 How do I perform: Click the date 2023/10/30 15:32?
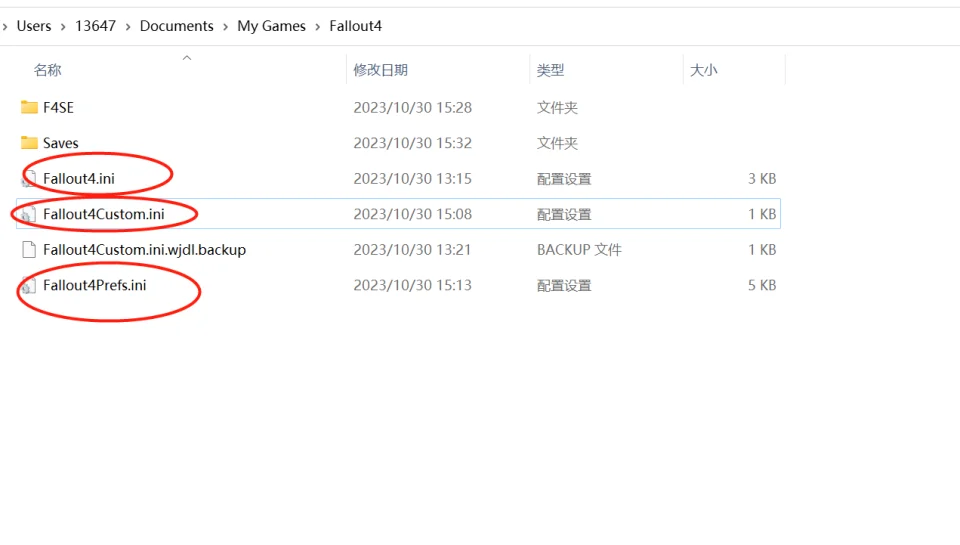pos(413,143)
